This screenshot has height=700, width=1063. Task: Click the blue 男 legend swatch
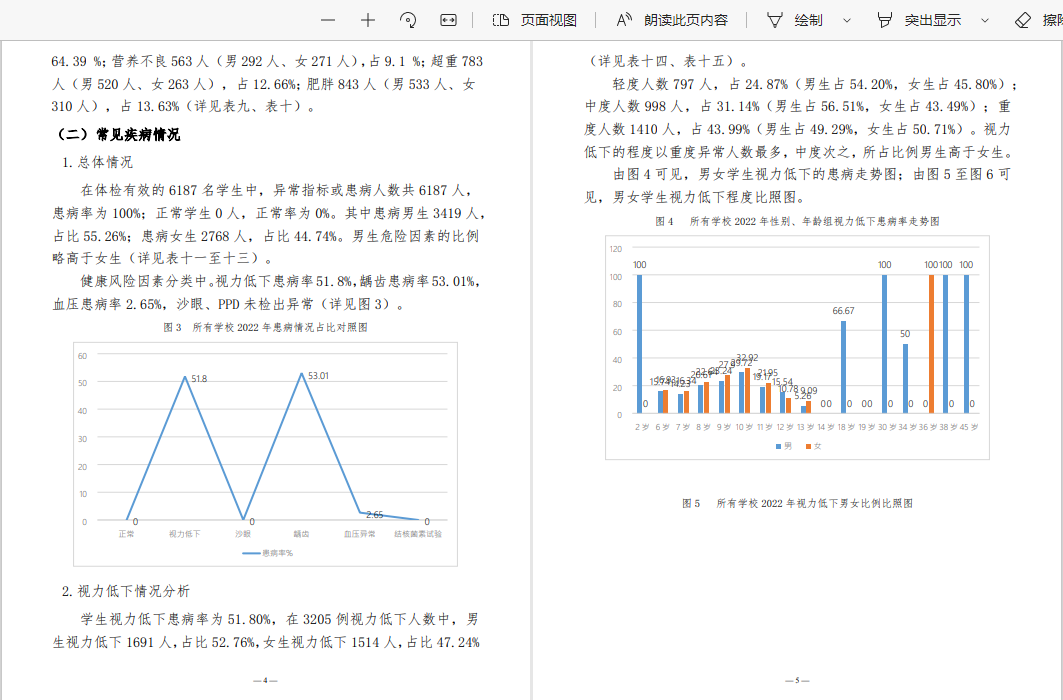coord(778,445)
